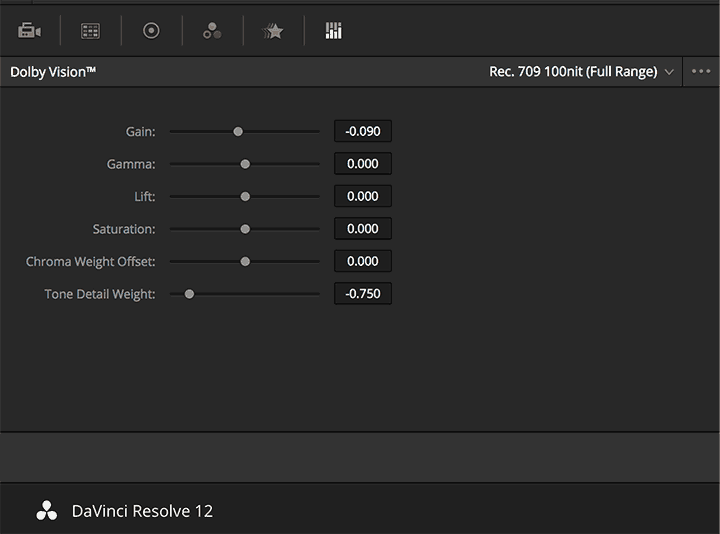Click the Tone Detail Weight: label

pos(100,294)
